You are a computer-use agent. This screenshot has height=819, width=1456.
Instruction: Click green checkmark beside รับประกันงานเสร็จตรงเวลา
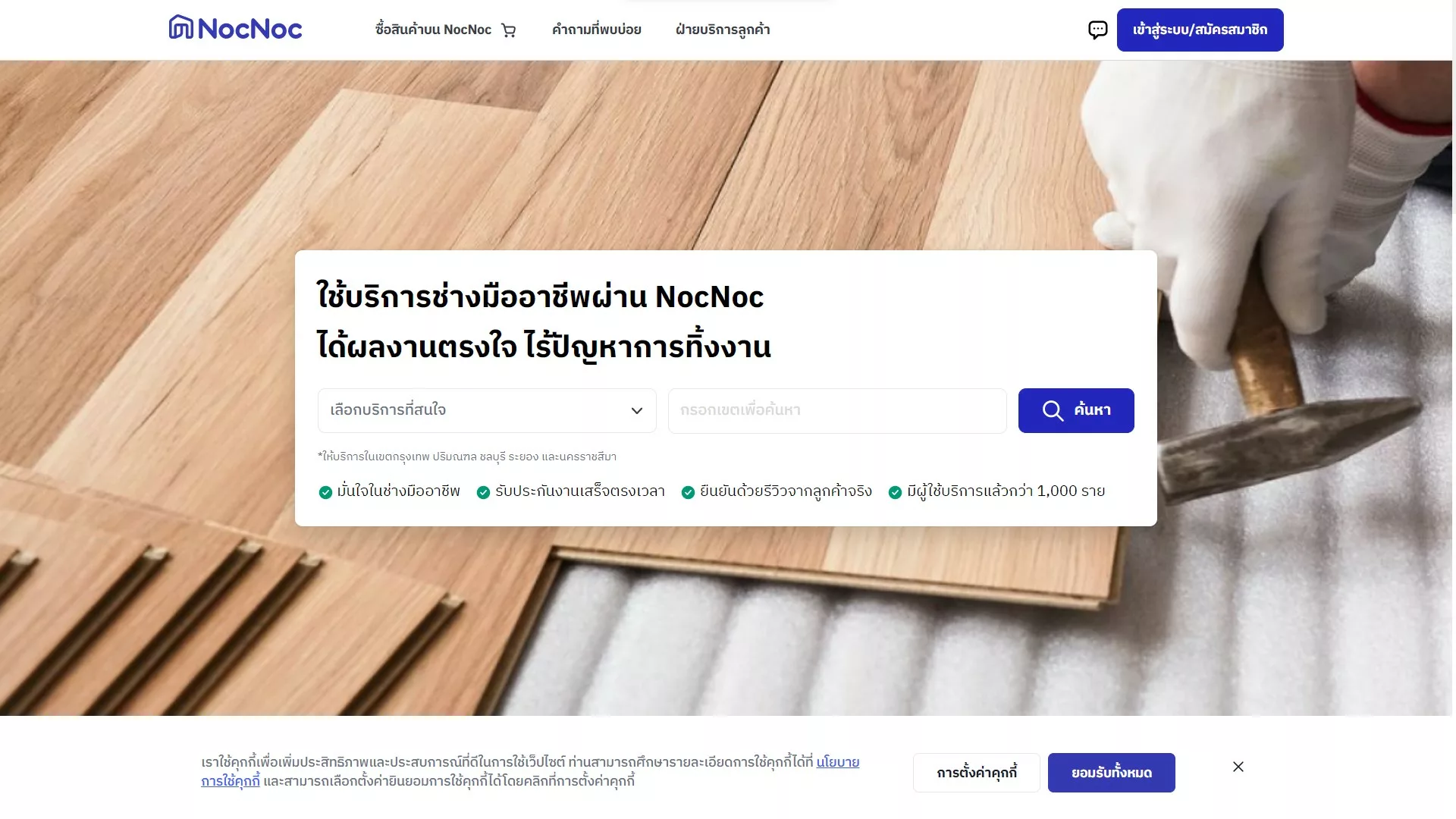pos(483,492)
